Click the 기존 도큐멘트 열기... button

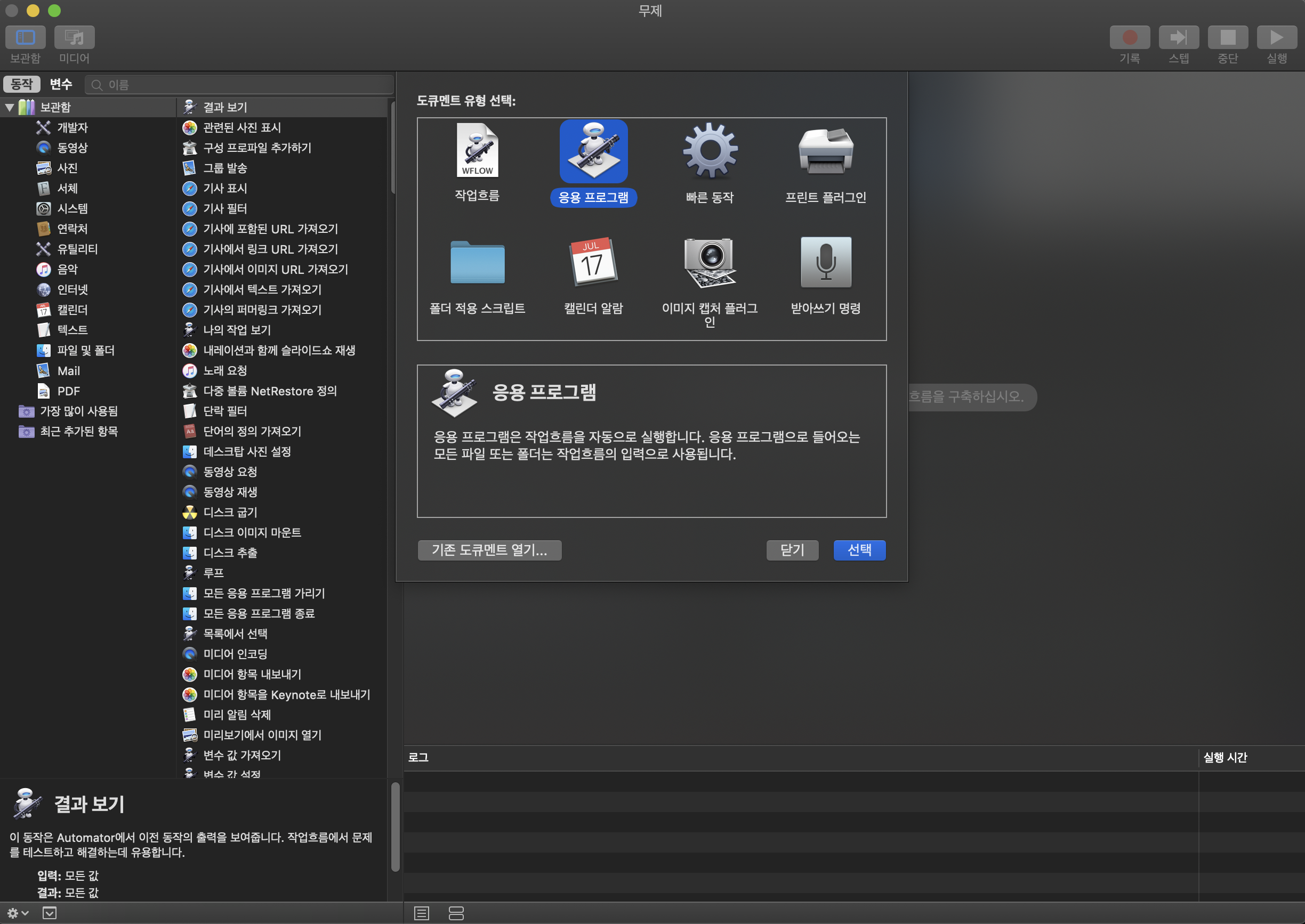click(489, 549)
